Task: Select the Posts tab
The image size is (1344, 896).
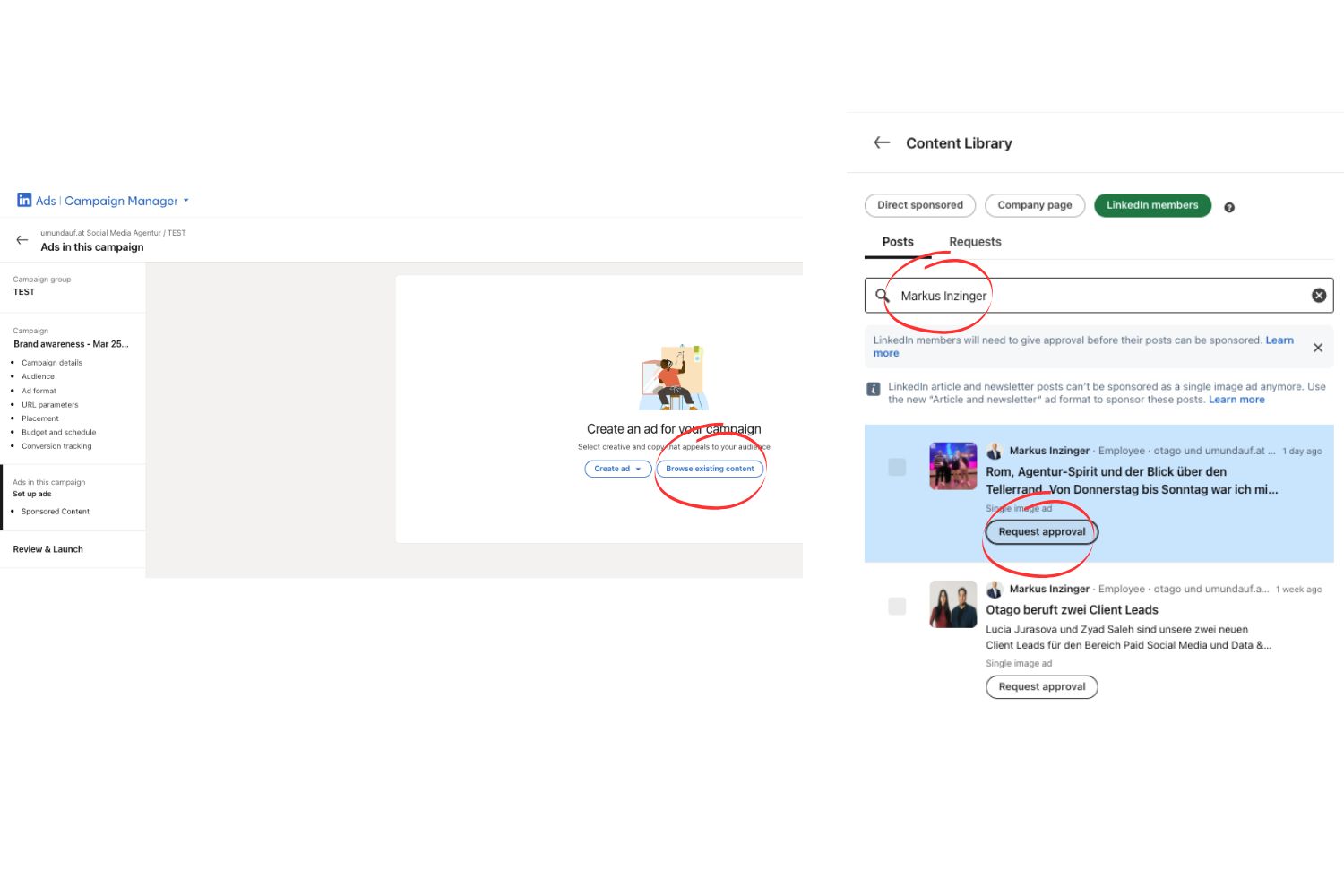Action: click(898, 242)
